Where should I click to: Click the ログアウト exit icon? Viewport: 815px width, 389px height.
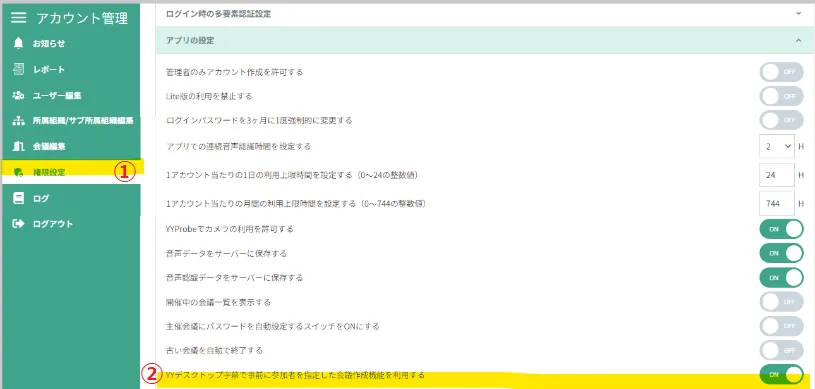[x=19, y=224]
